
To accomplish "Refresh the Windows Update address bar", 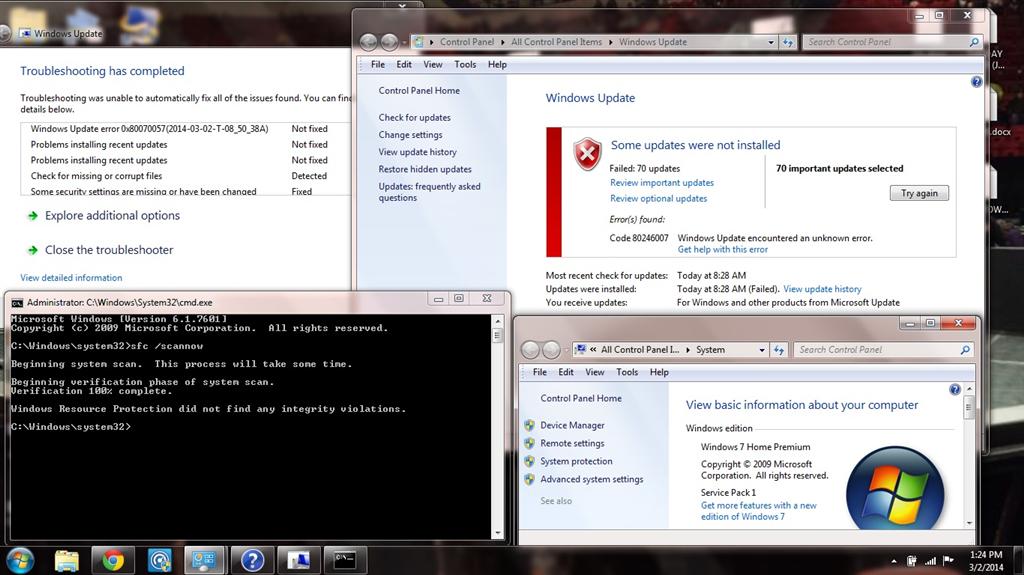I will [x=788, y=42].
